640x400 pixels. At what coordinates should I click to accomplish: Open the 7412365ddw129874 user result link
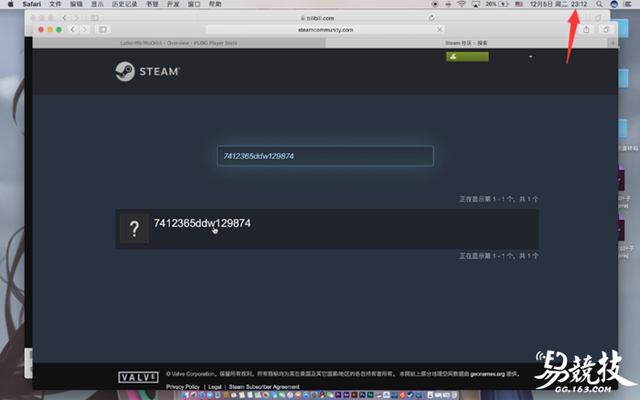click(x=202, y=223)
